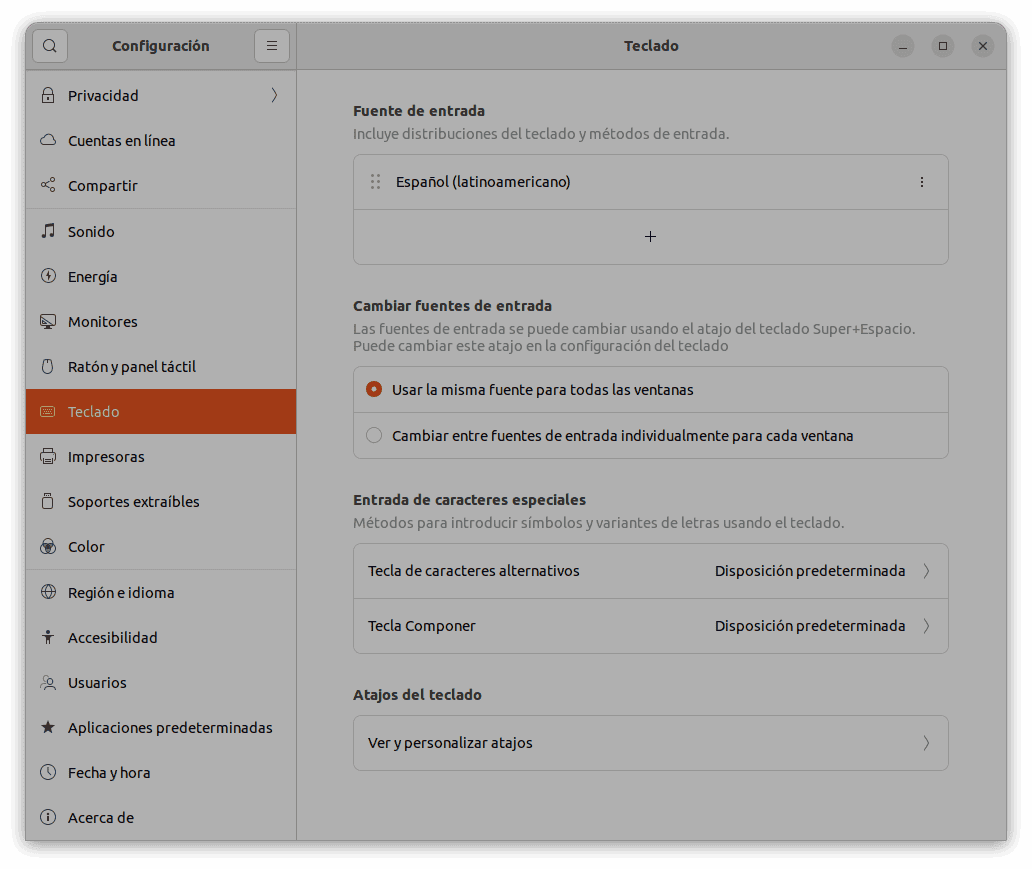The height and width of the screenshot is (869, 1032).
Task: Expand the Privacidad section chevron
Action: coord(273,95)
